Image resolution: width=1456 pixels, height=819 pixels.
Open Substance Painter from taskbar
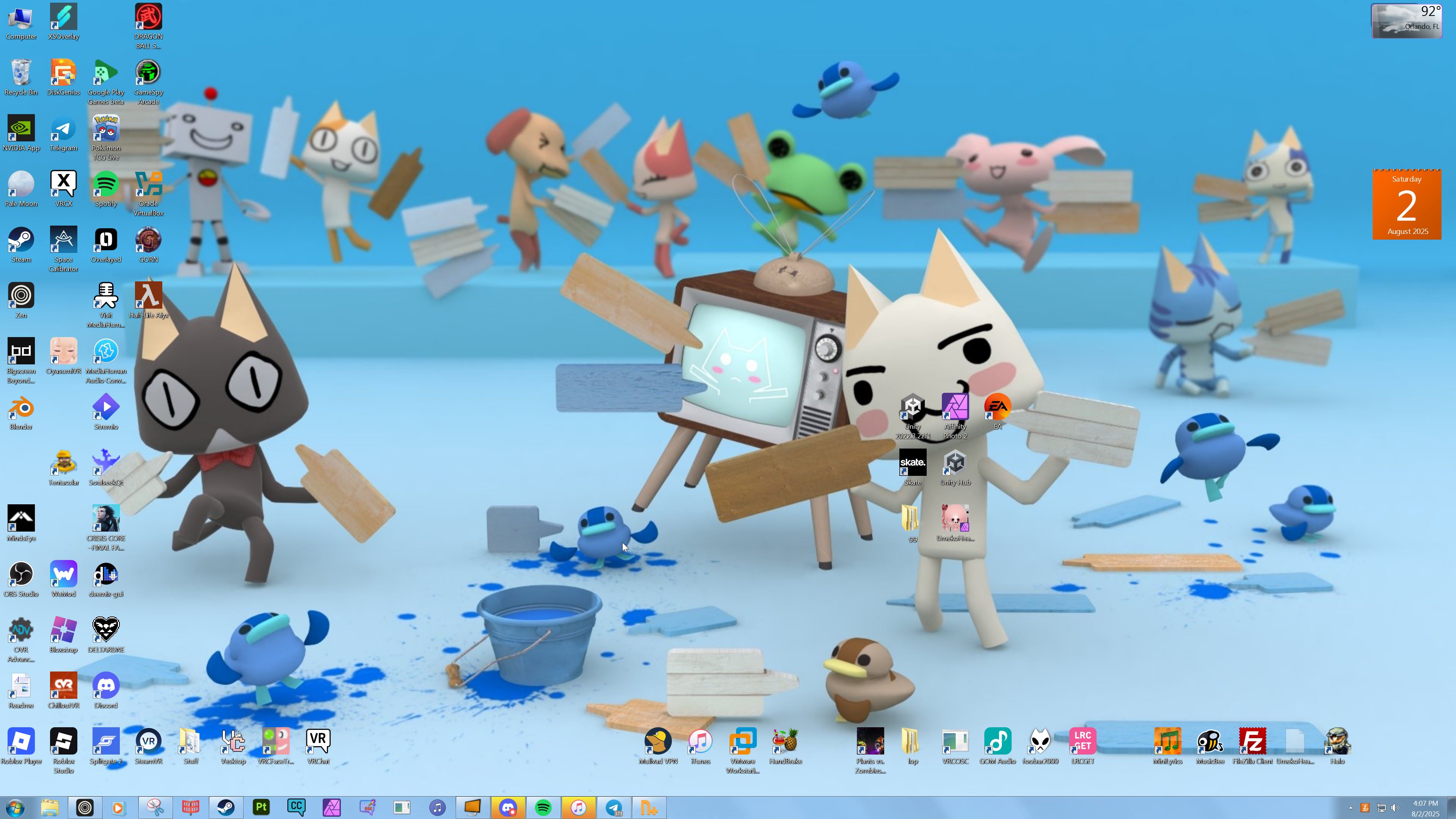261,807
